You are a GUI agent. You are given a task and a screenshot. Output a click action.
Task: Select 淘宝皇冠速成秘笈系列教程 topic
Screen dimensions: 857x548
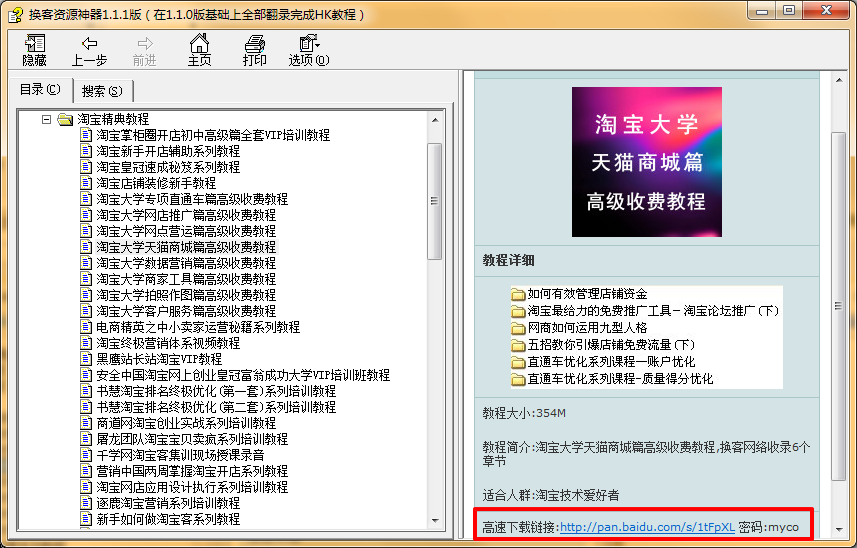click(168, 167)
